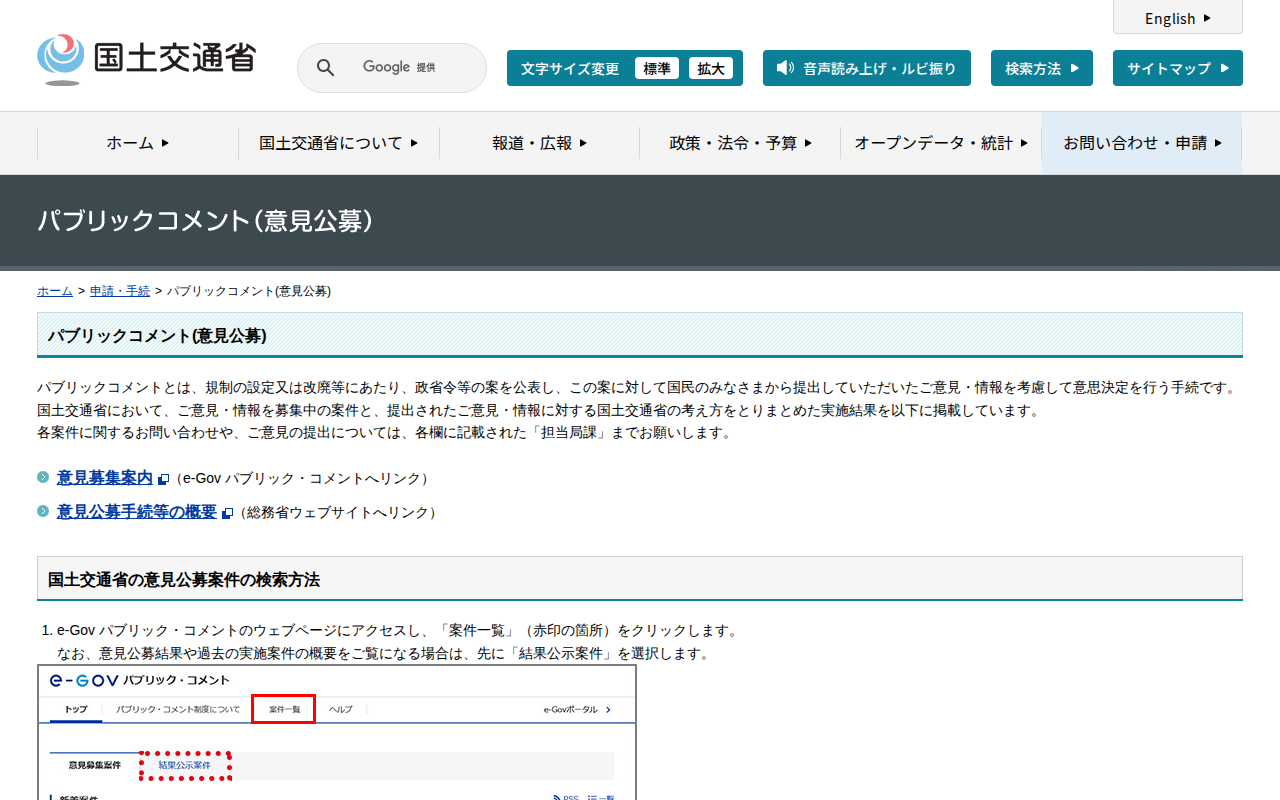
Task: Set font size to 拡大
Action: tap(711, 68)
